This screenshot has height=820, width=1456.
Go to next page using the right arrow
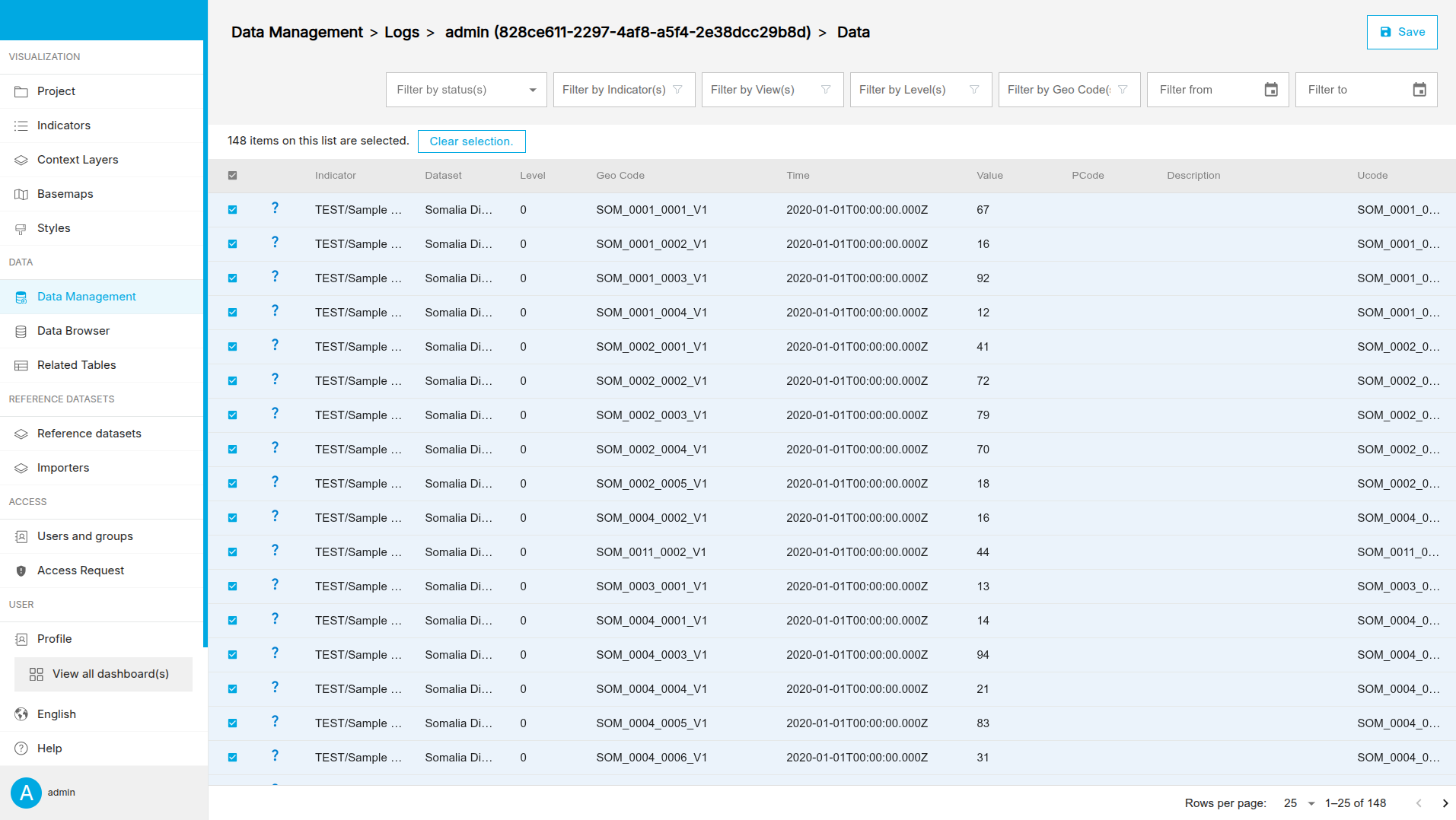click(x=1445, y=803)
